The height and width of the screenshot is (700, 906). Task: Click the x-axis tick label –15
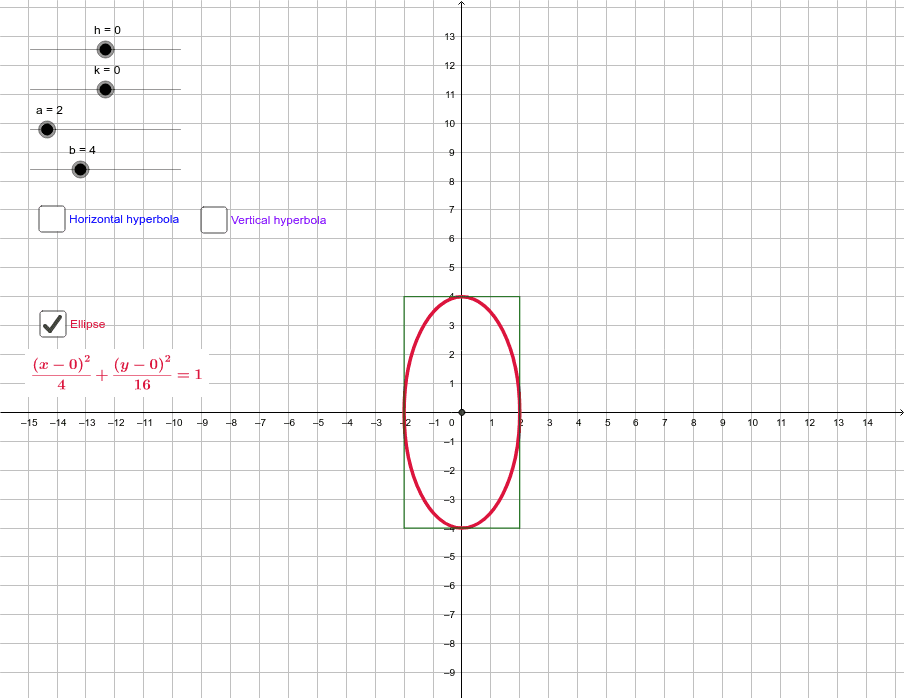click(29, 423)
